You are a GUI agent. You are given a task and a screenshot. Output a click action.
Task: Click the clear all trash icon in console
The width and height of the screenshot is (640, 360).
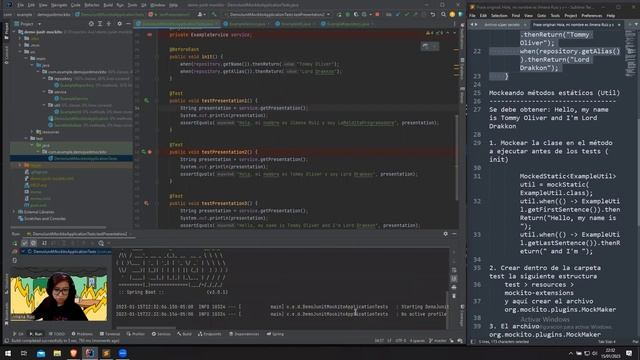click(454, 296)
